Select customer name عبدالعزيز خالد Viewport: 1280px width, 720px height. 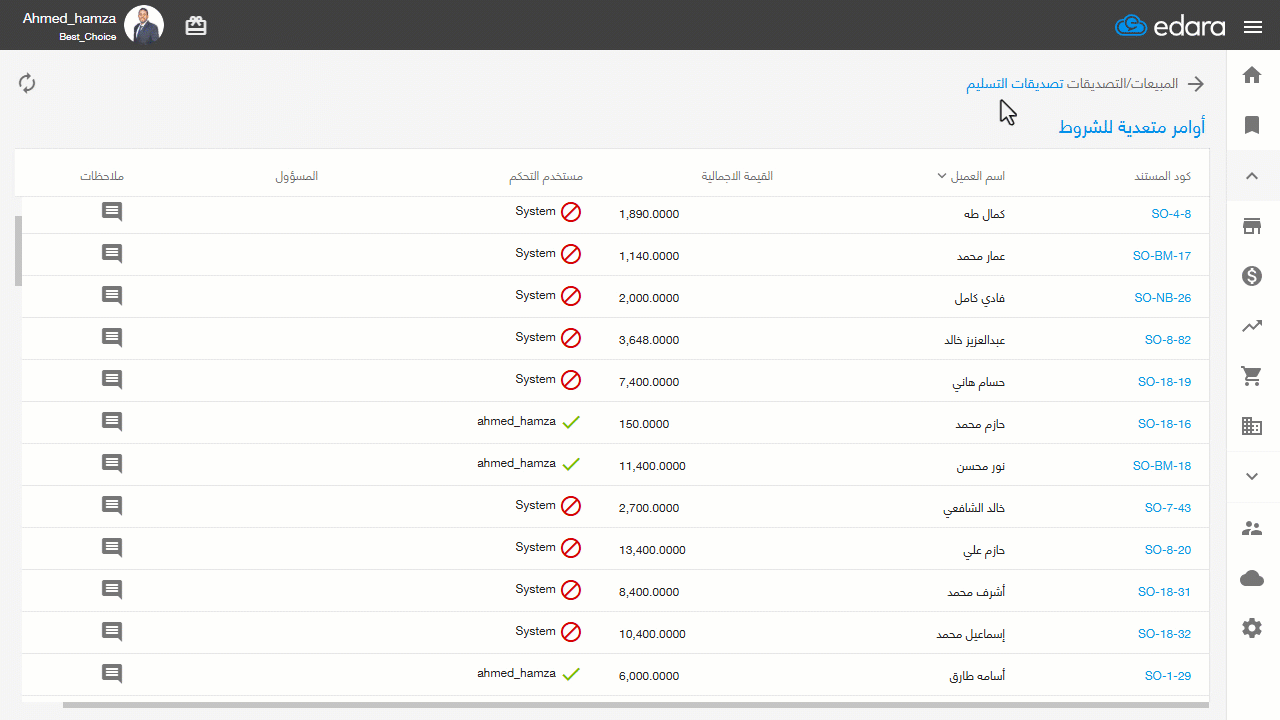975,340
